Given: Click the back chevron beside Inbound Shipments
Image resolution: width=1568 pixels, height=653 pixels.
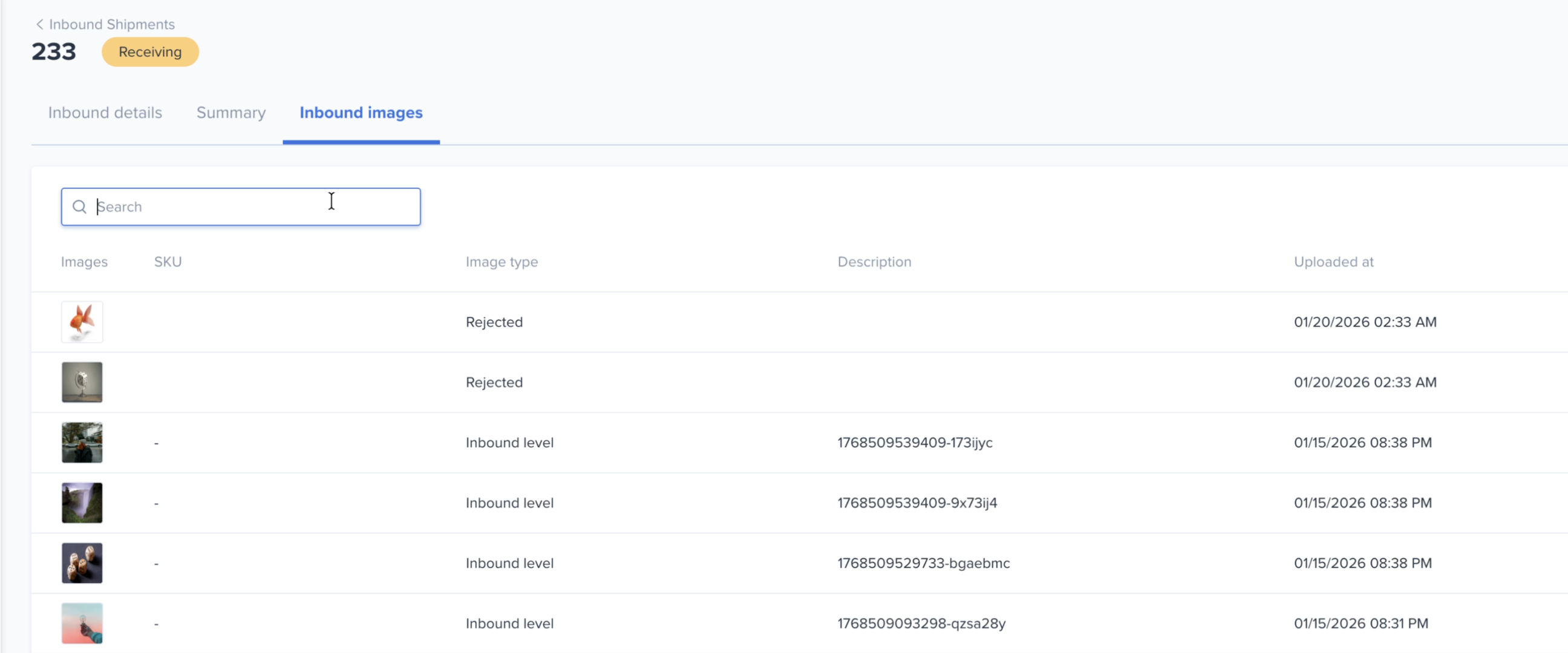Looking at the screenshot, I should pyautogui.click(x=39, y=24).
